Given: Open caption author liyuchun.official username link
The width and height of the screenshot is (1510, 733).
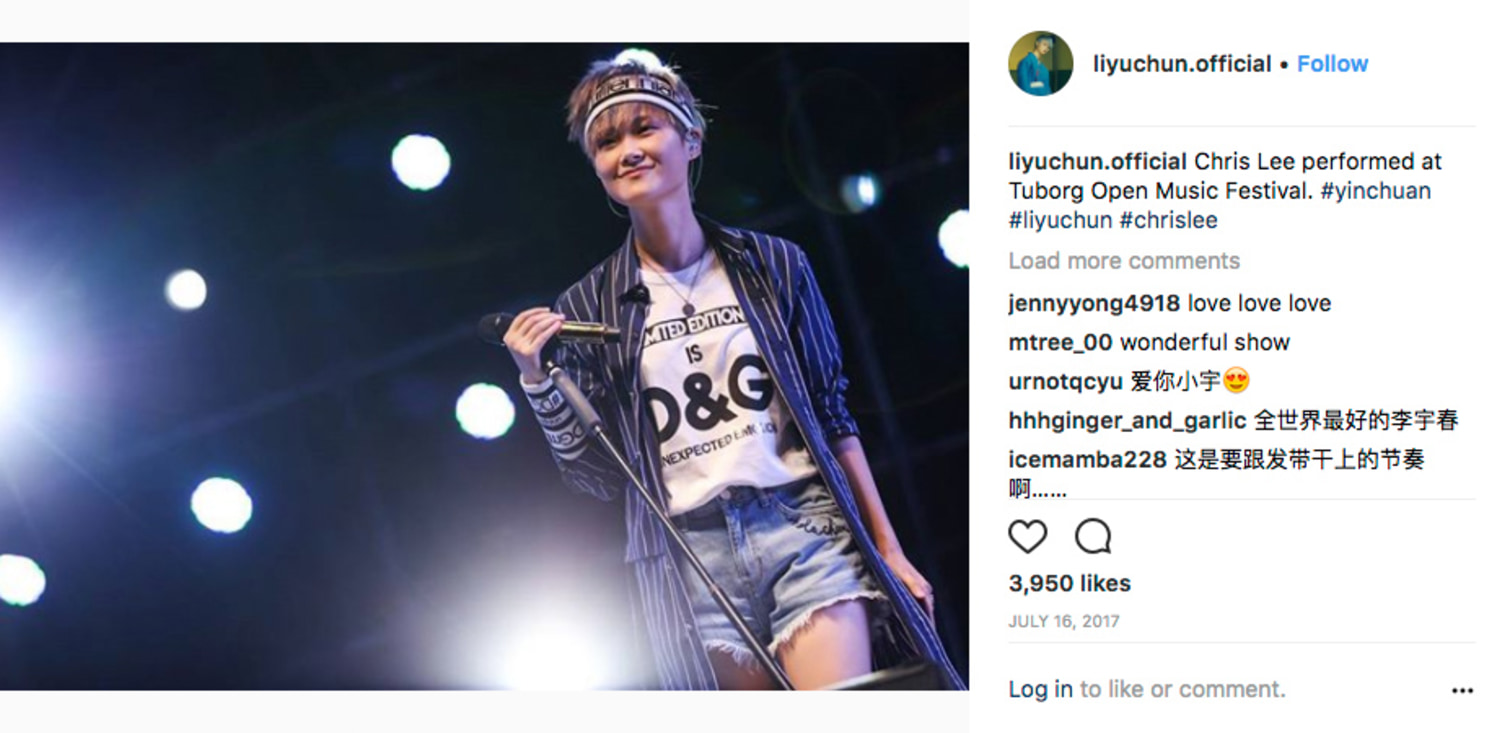Looking at the screenshot, I should pos(1097,162).
